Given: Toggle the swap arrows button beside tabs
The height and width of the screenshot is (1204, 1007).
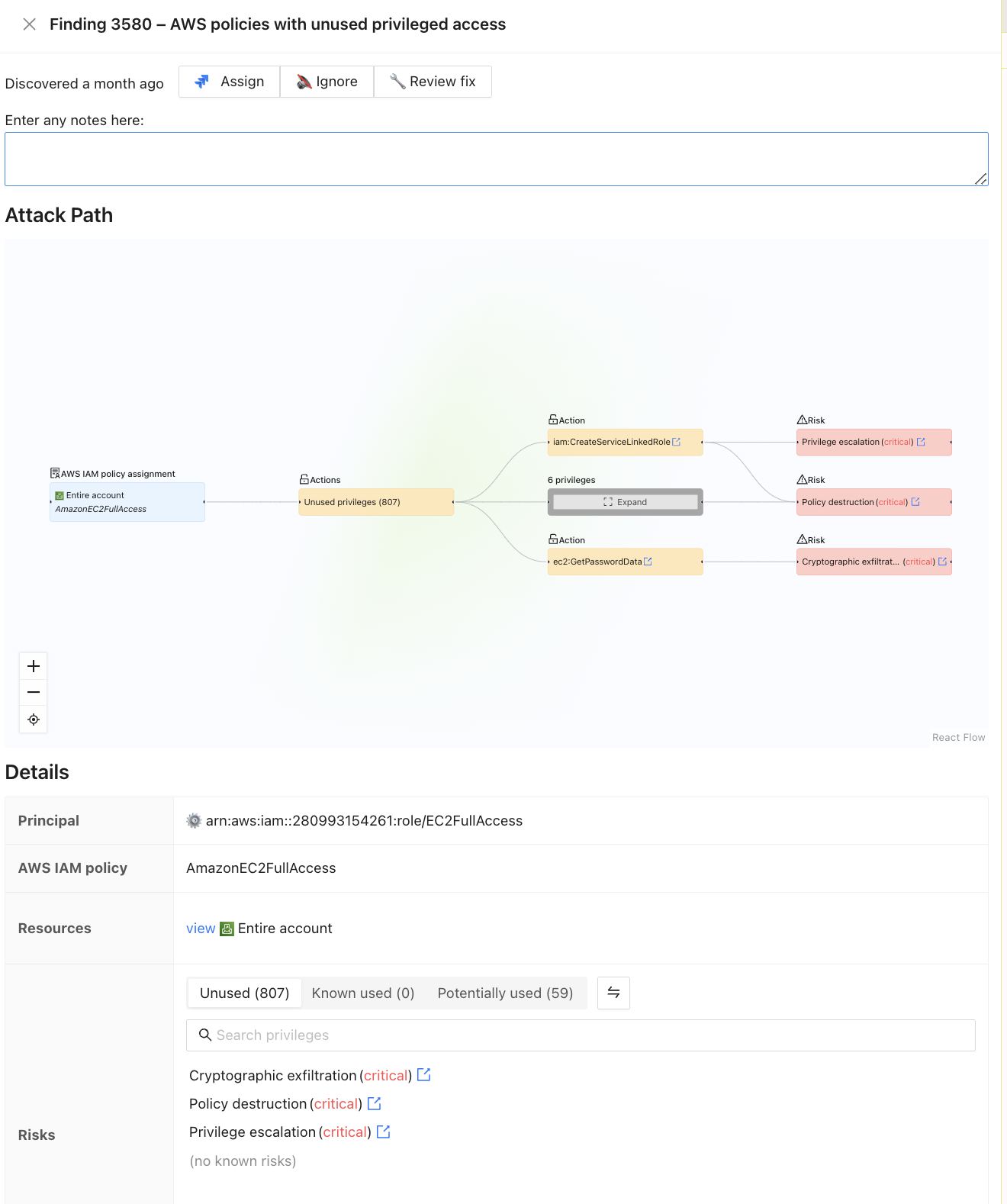Looking at the screenshot, I should tap(613, 993).
